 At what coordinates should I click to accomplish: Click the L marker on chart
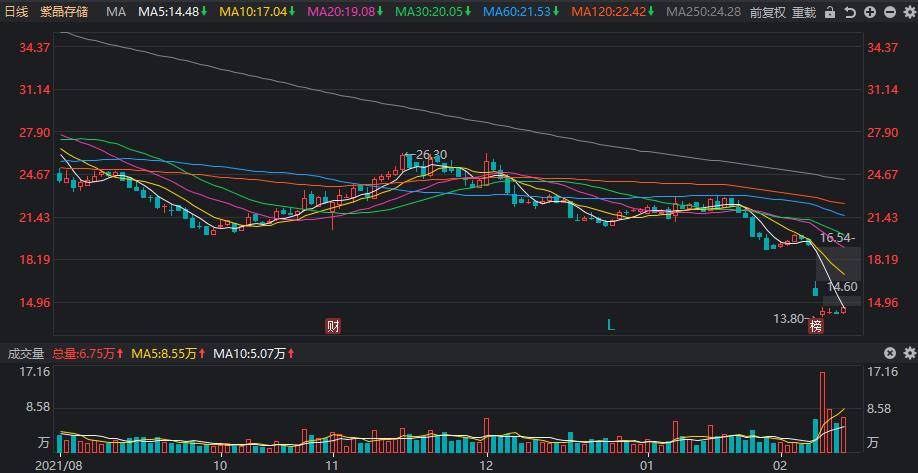(610, 324)
